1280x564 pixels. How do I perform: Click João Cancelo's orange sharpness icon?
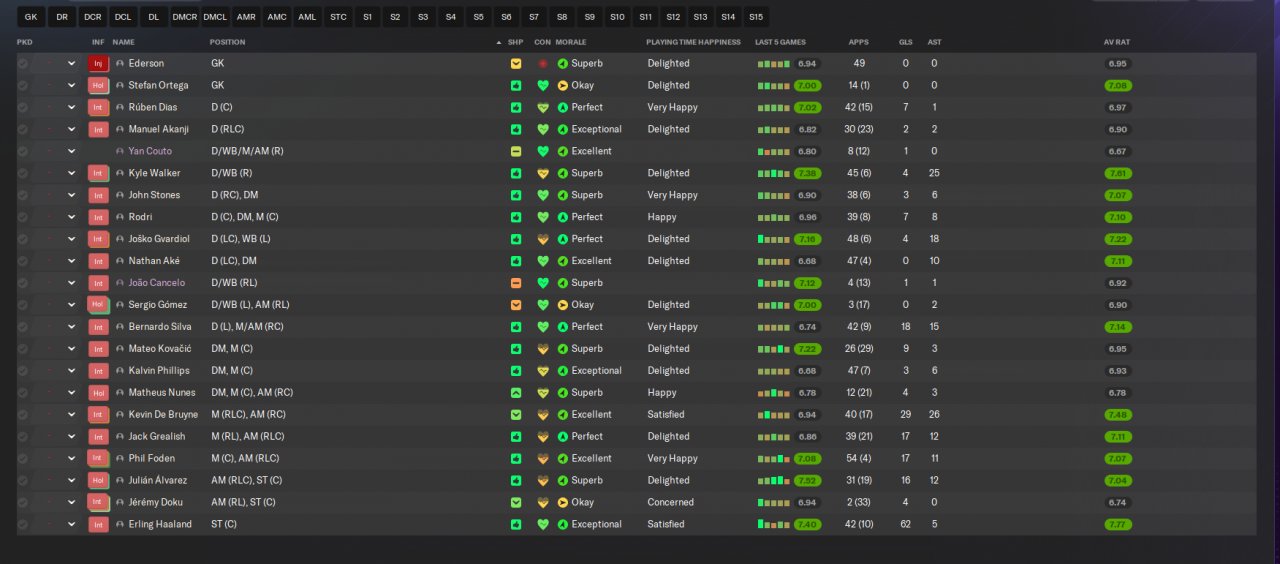point(516,283)
